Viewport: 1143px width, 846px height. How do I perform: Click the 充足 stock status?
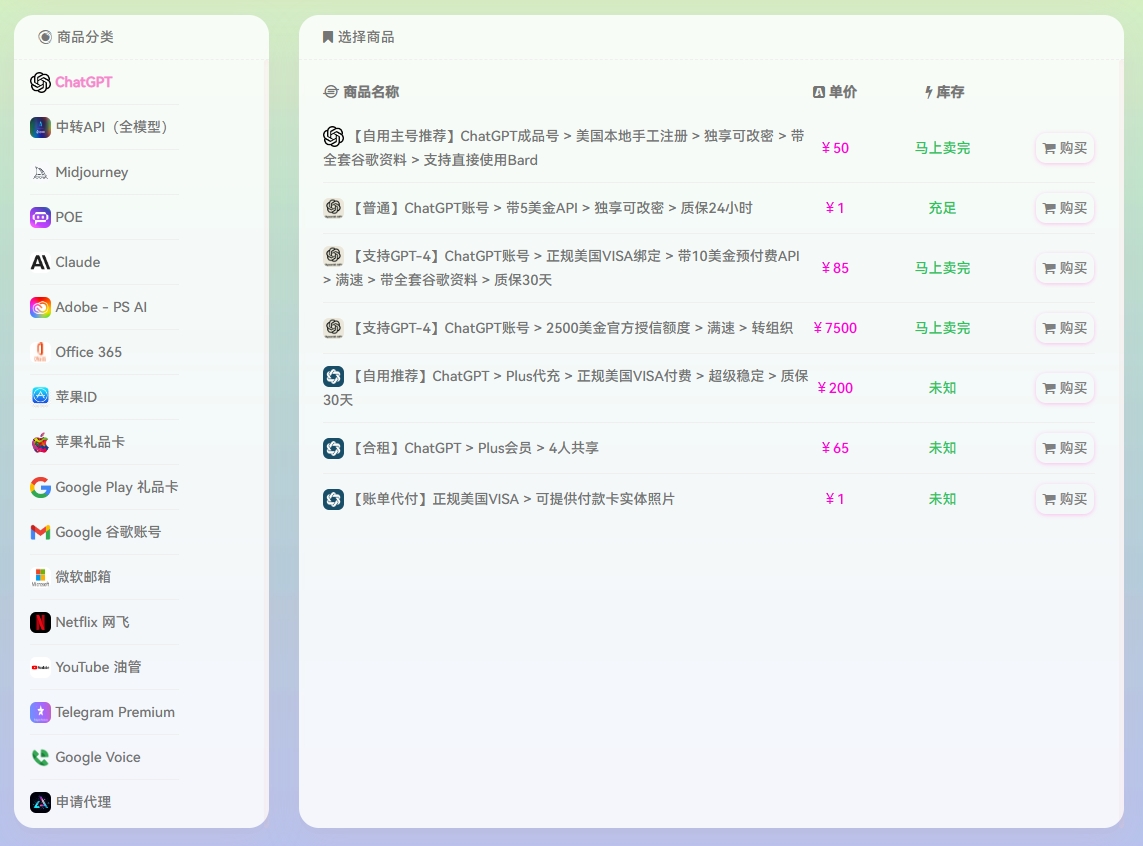942,208
